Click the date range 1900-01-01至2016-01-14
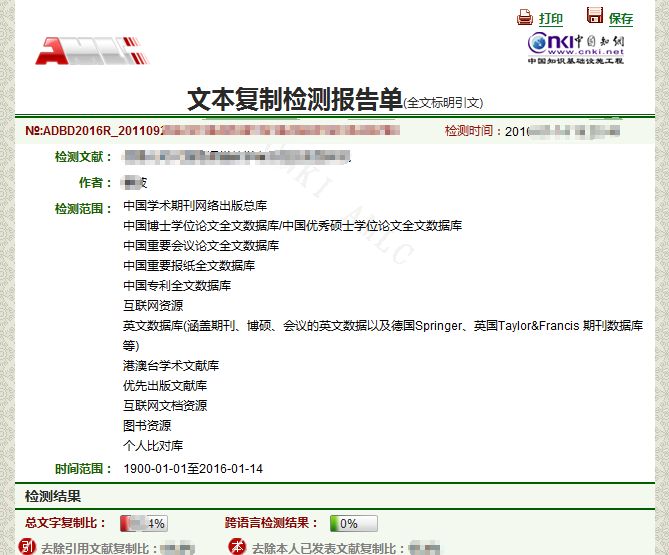 click(193, 469)
